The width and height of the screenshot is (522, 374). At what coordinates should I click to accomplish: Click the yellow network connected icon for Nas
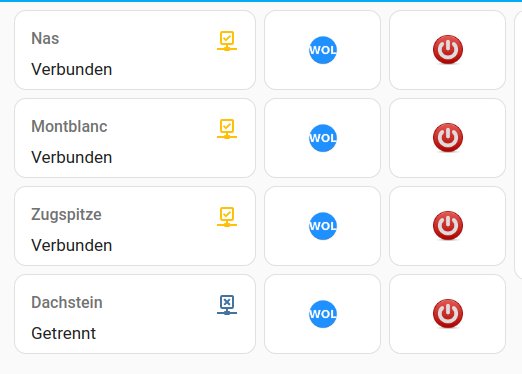point(227,41)
